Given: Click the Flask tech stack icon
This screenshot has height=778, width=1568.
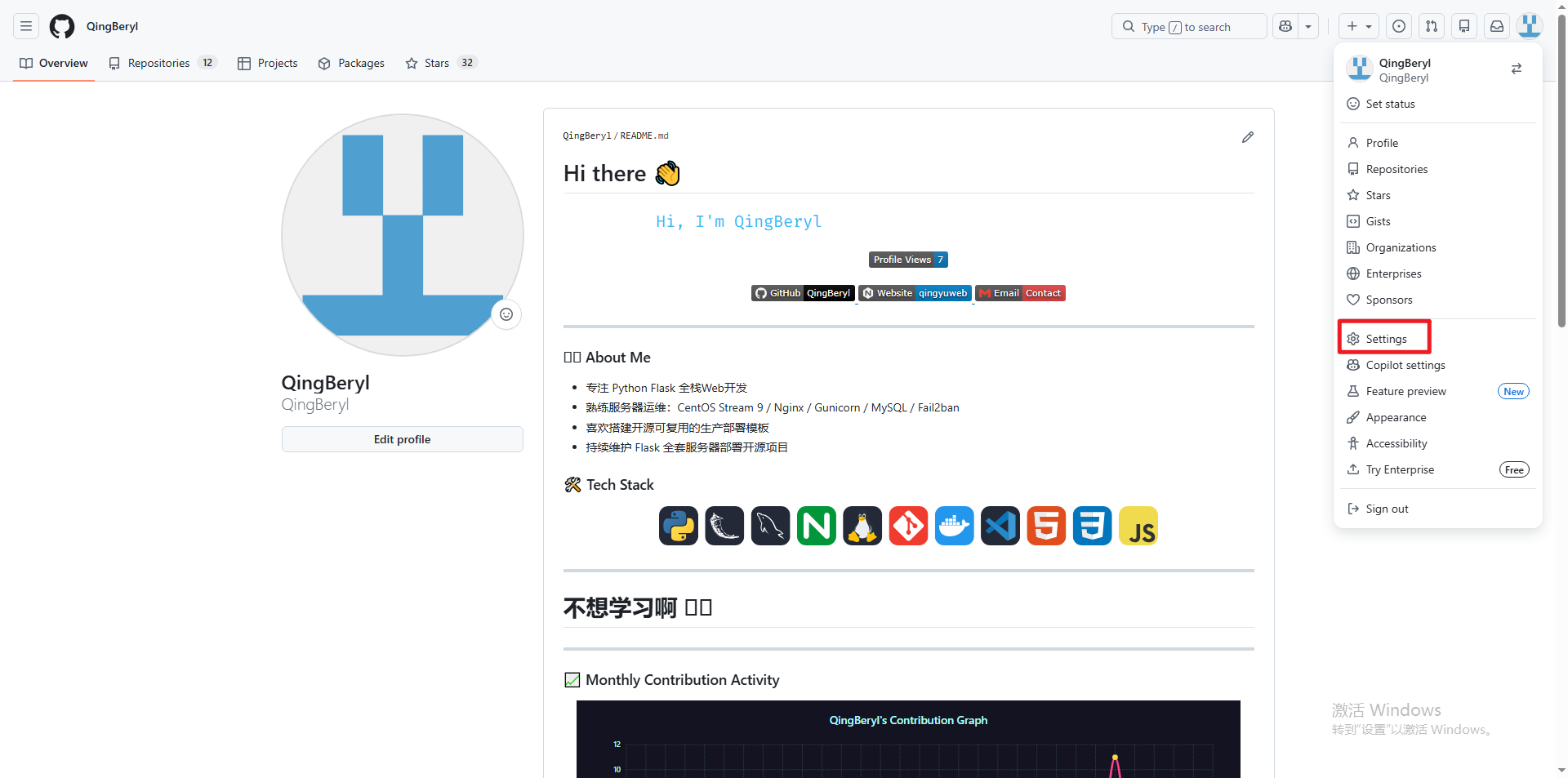Looking at the screenshot, I should coord(724,526).
